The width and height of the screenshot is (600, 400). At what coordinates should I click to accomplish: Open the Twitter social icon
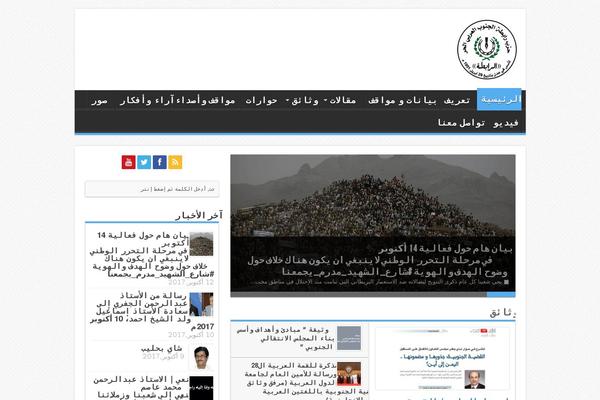[144, 162]
